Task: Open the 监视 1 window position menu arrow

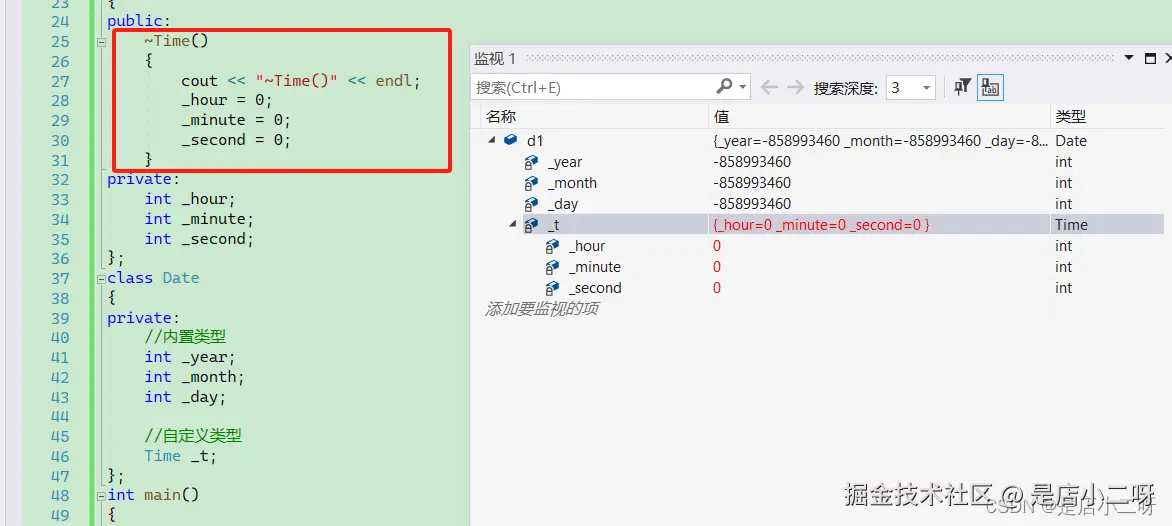Action: point(1129,58)
